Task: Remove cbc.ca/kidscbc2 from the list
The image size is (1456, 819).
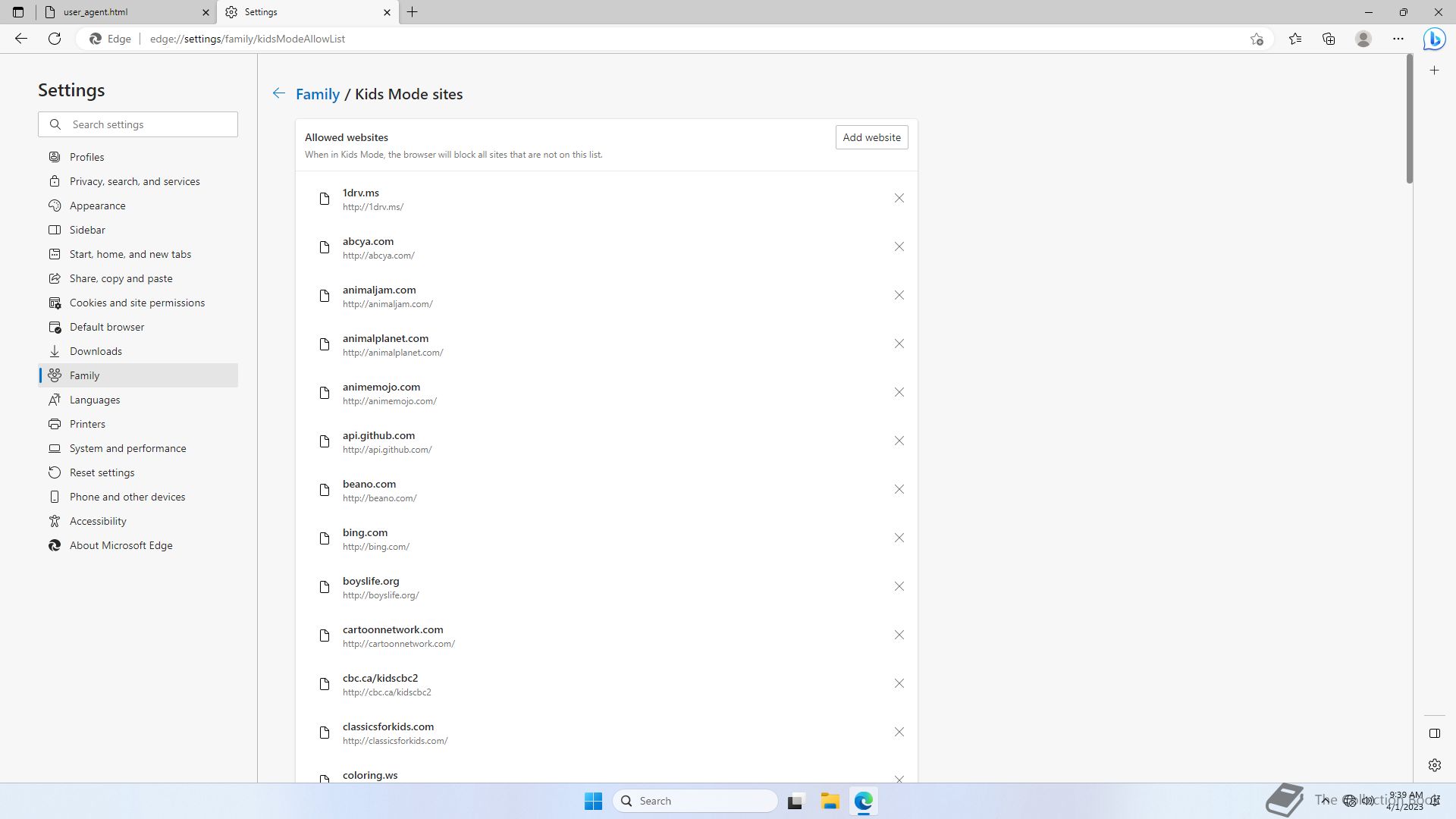Action: tap(899, 683)
